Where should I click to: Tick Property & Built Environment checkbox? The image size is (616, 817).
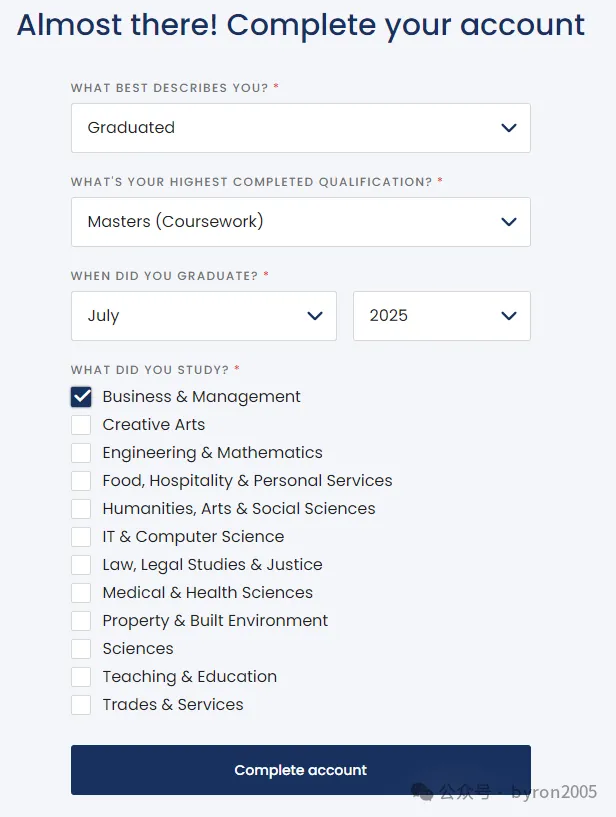point(81,621)
